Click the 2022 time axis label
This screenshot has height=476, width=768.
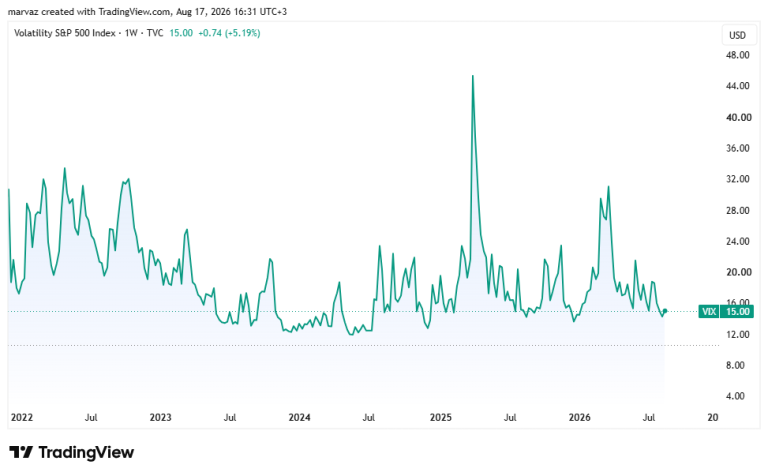(x=22, y=418)
